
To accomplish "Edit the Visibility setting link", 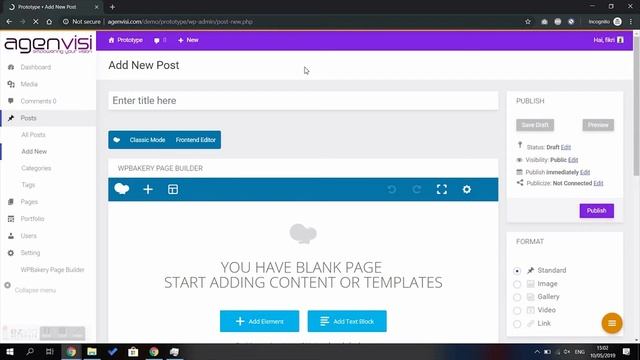I will 573,160.
